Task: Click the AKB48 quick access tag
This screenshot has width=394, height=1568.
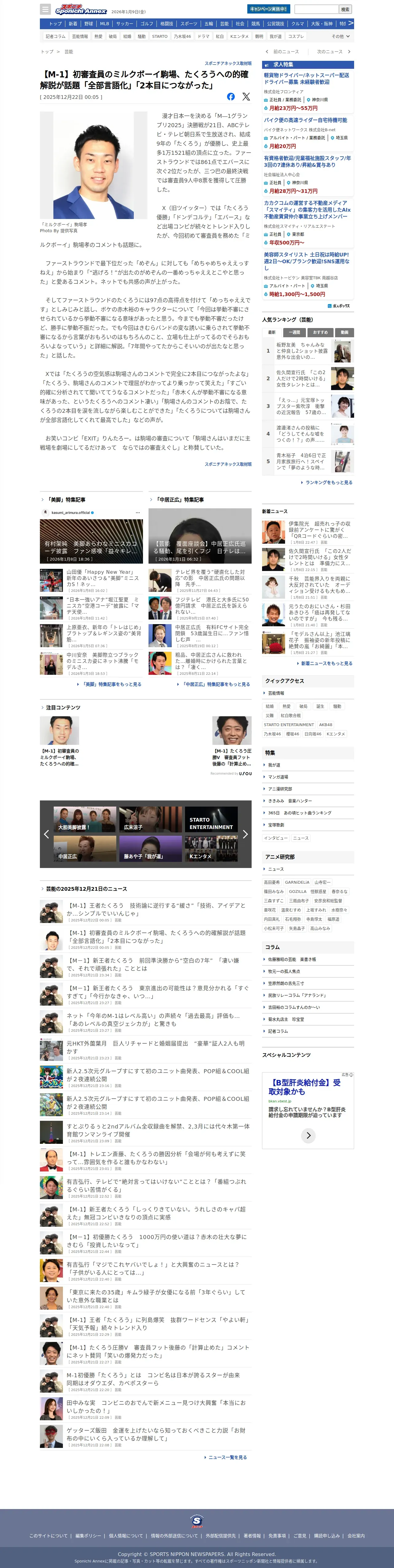Action: coord(326,725)
